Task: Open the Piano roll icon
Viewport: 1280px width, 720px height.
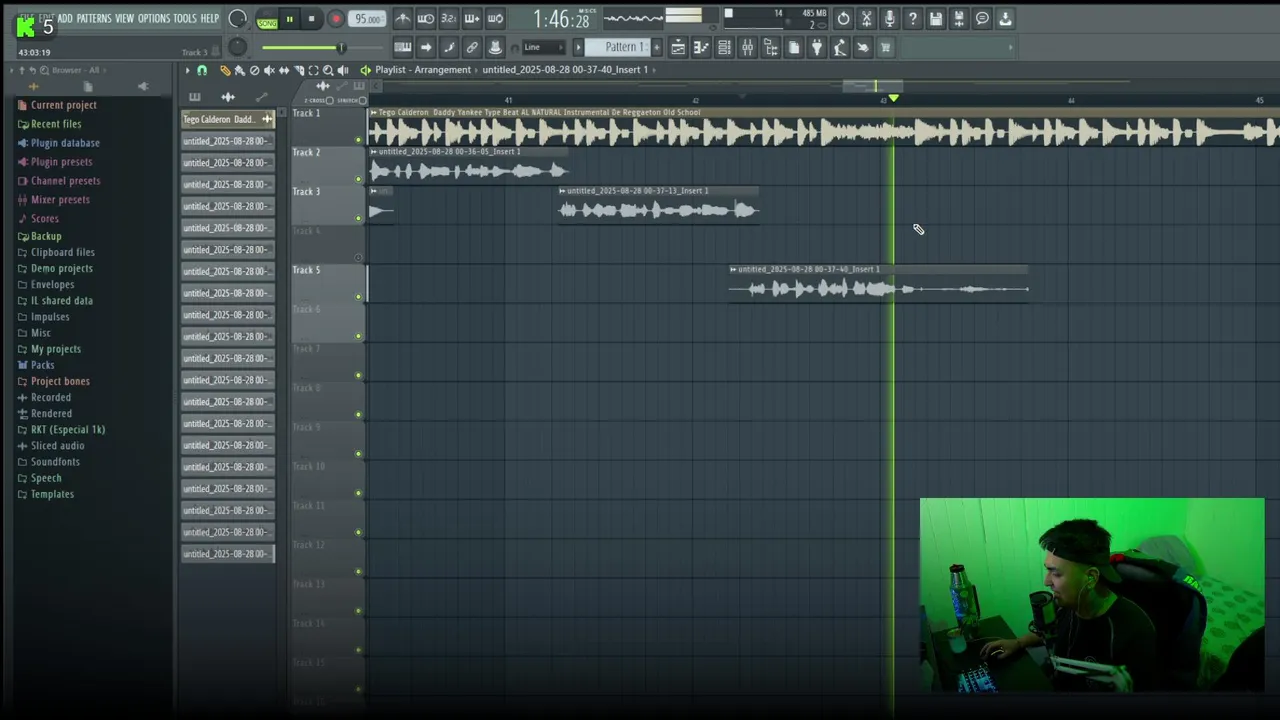Action: 701,47
